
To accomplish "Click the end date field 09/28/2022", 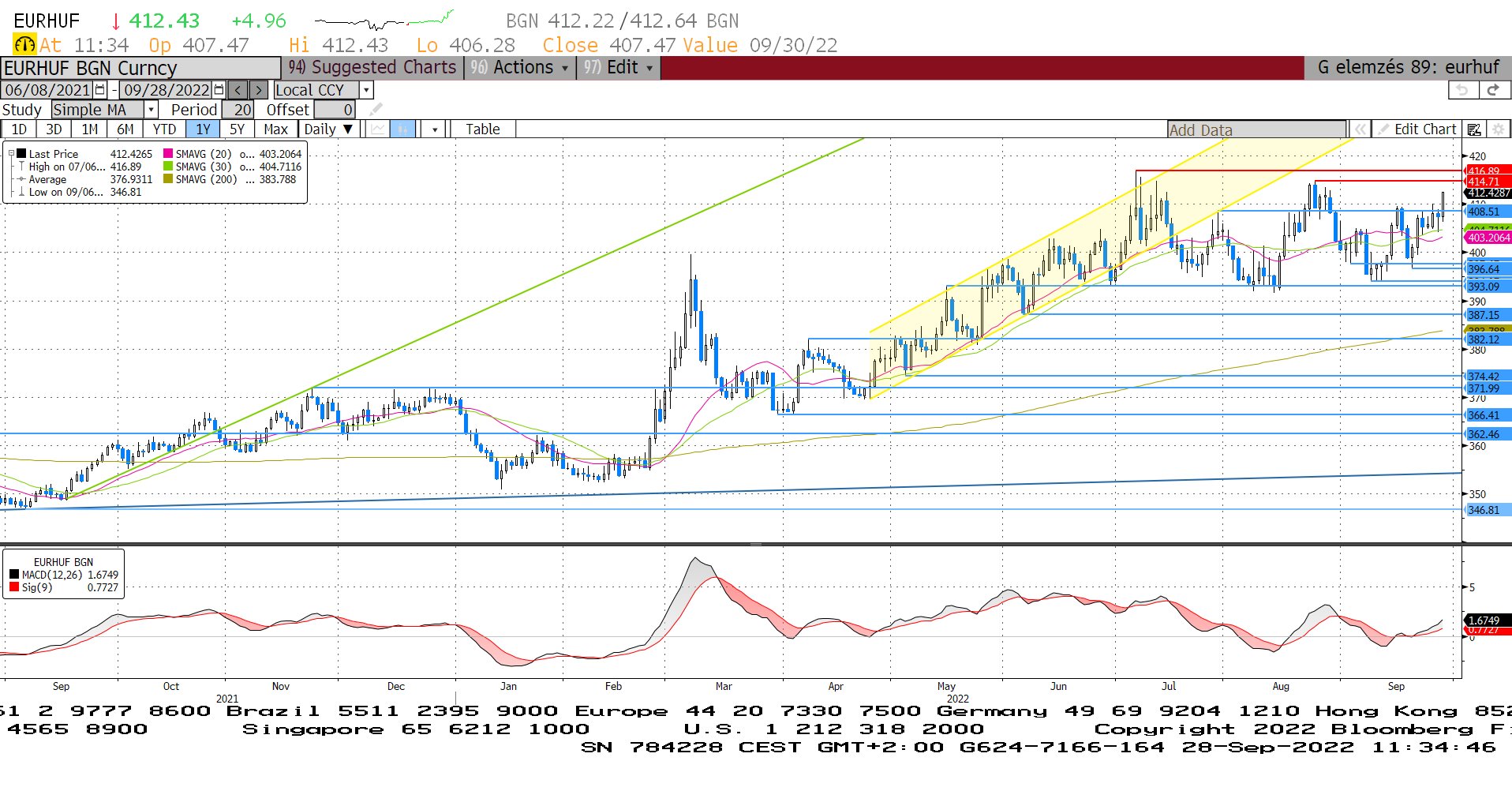I will pyautogui.click(x=167, y=90).
